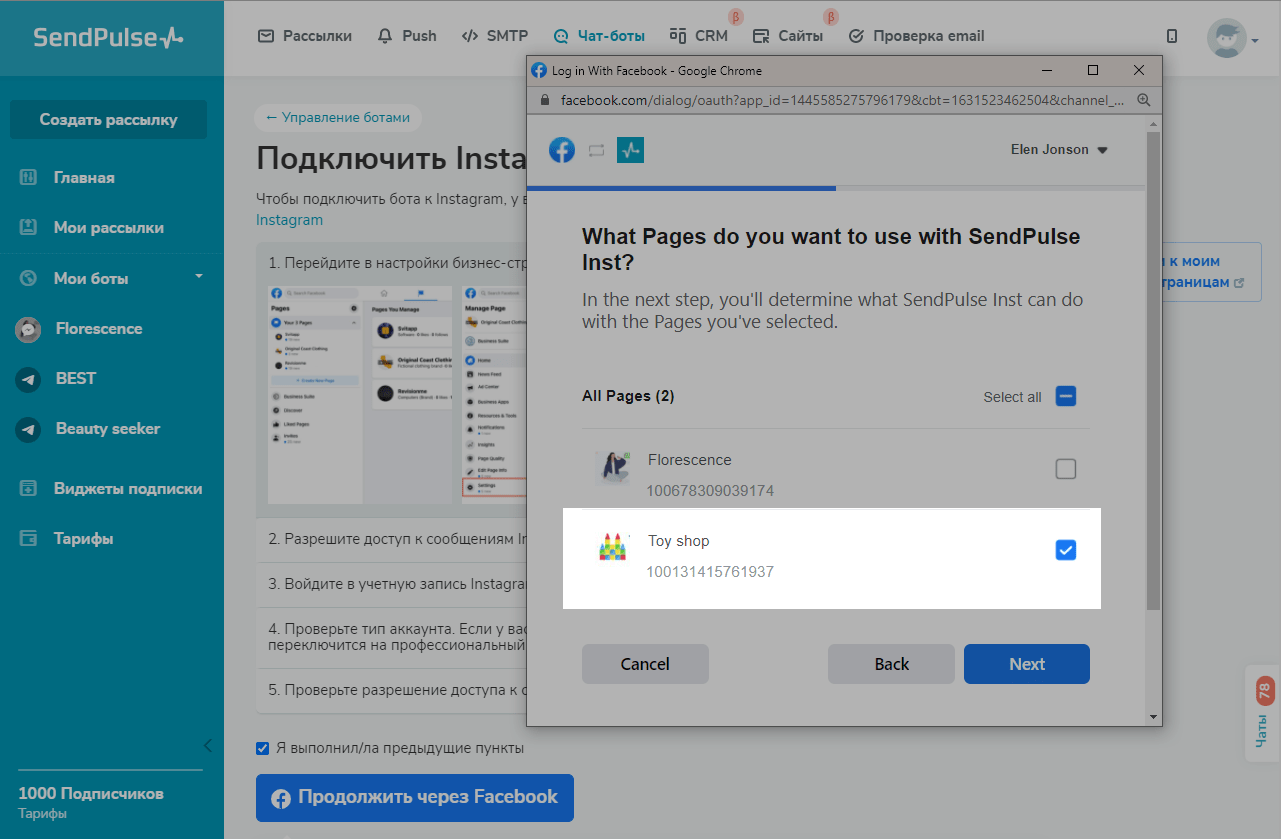Click the Главная sidebar icon

[x=29, y=177]
